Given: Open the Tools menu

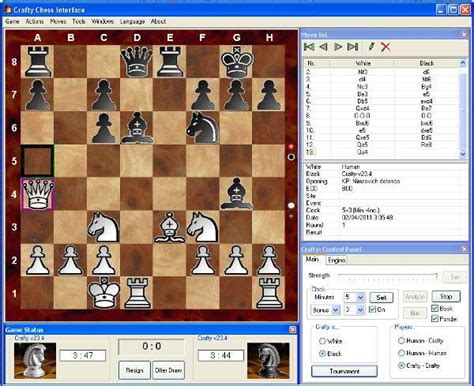Looking at the screenshot, I should (x=79, y=21).
